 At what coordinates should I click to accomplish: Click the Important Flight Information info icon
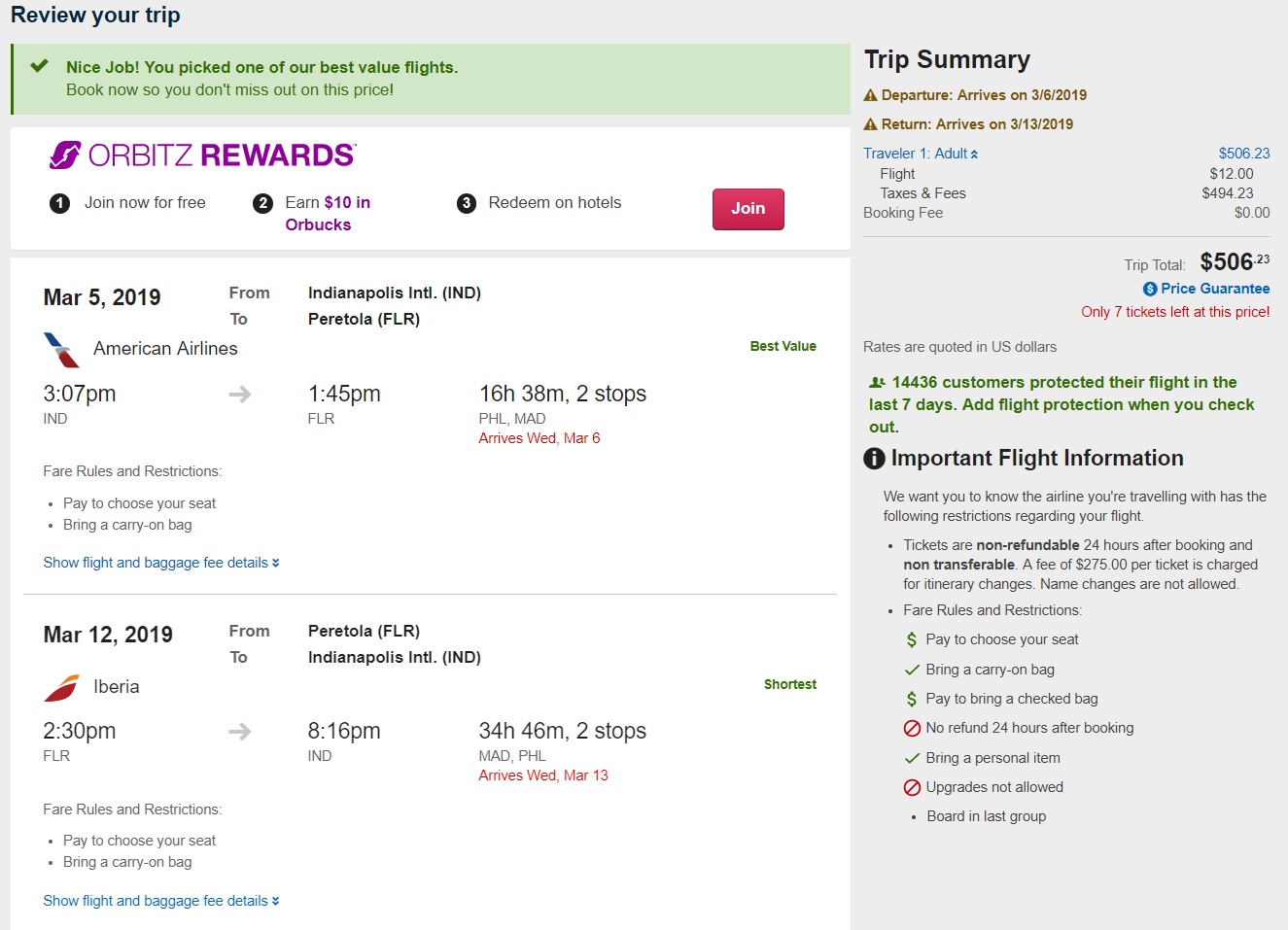tap(874, 459)
